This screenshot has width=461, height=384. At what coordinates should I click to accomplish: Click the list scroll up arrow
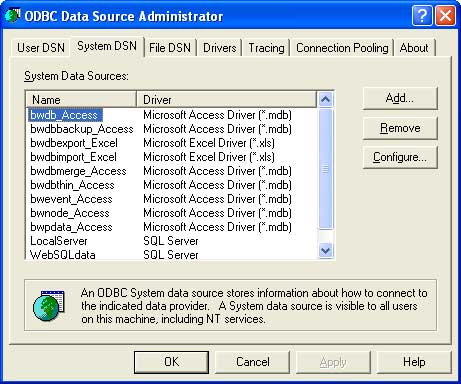325,99
